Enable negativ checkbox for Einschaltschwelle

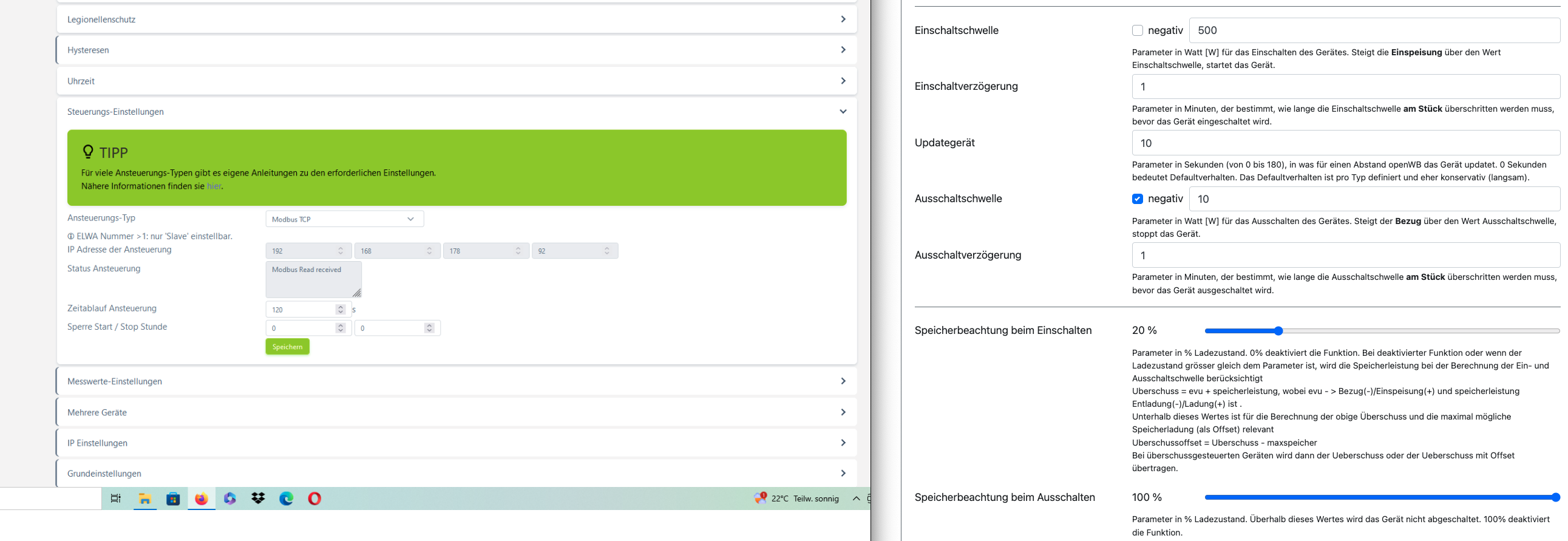pyautogui.click(x=1137, y=30)
